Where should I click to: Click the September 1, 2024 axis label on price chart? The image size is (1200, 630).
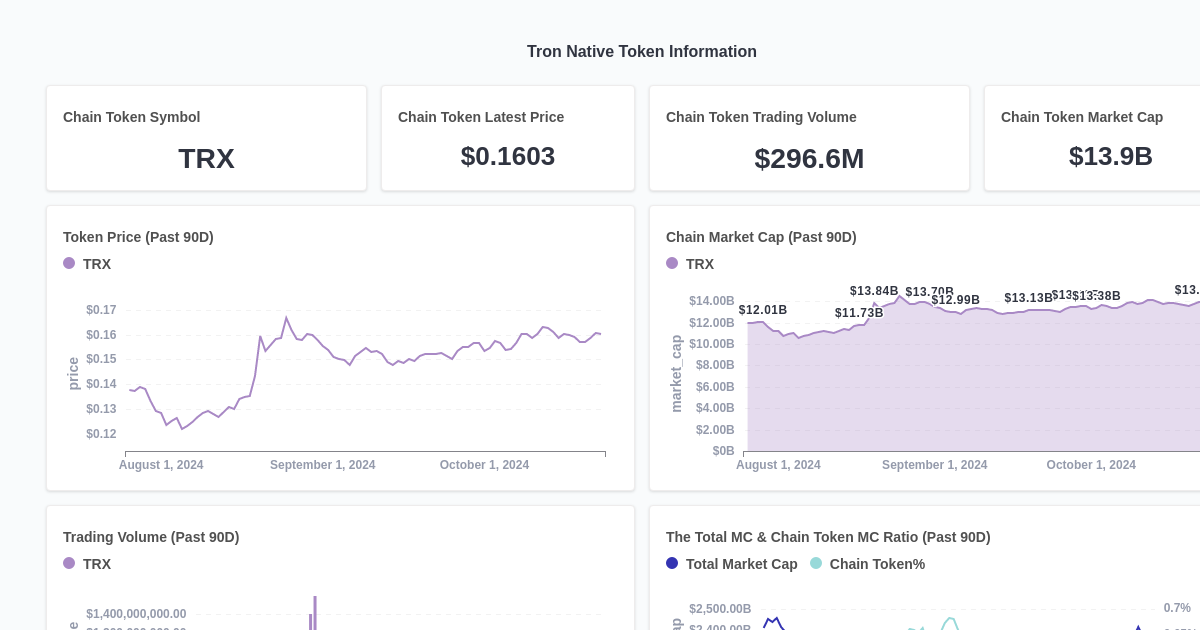point(322,465)
